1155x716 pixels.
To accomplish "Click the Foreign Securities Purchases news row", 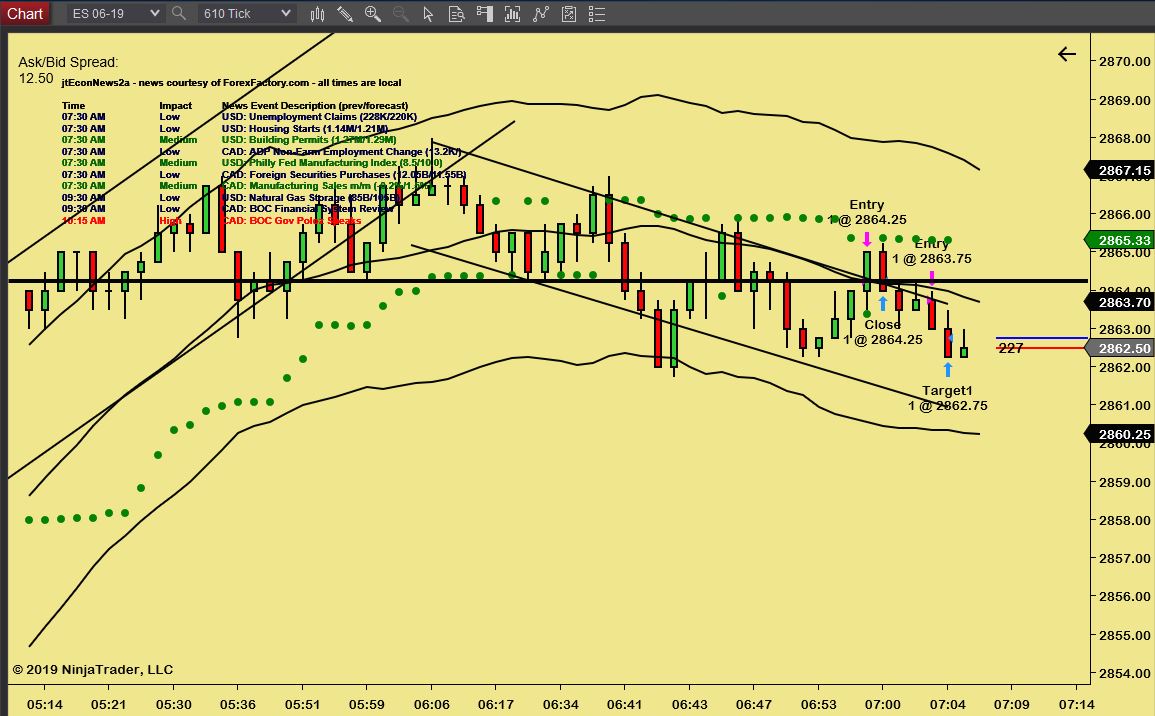I will point(264,175).
